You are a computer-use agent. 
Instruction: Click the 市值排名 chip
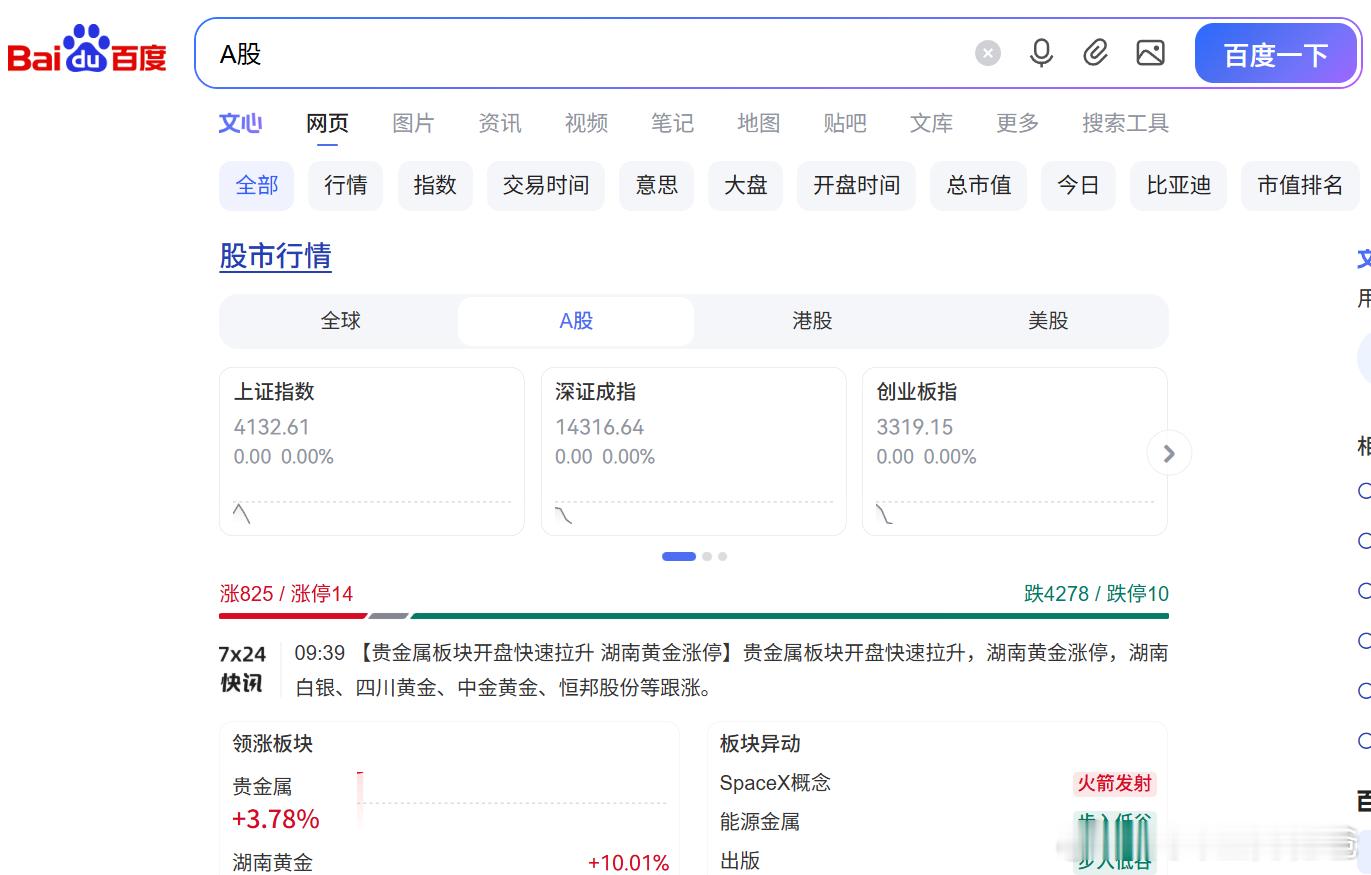point(1300,185)
